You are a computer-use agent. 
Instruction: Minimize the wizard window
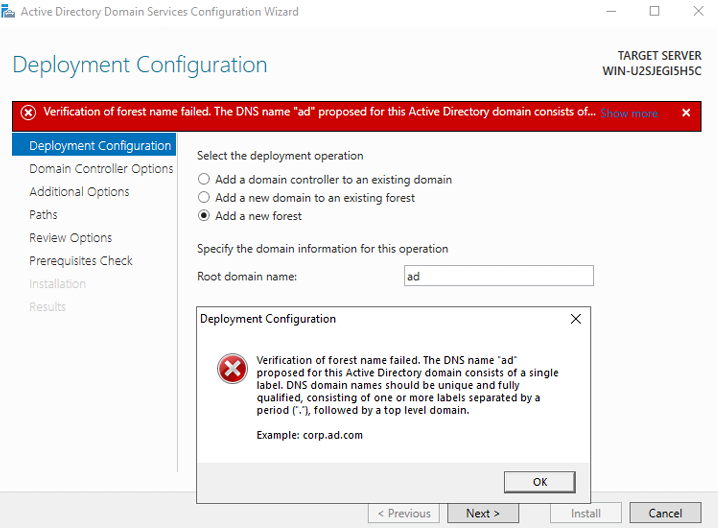pos(611,11)
